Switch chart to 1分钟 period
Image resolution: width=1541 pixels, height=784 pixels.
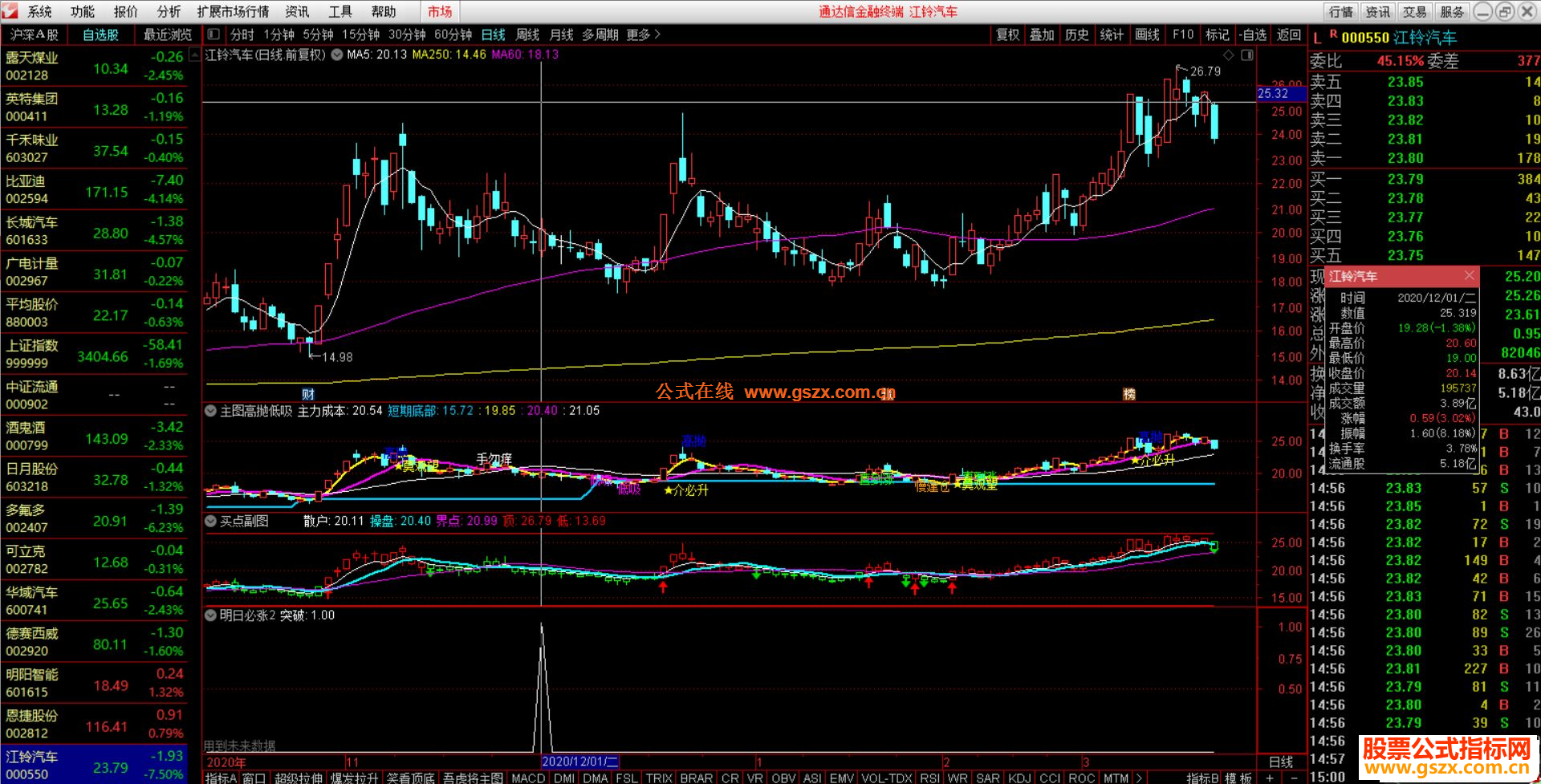point(279,35)
